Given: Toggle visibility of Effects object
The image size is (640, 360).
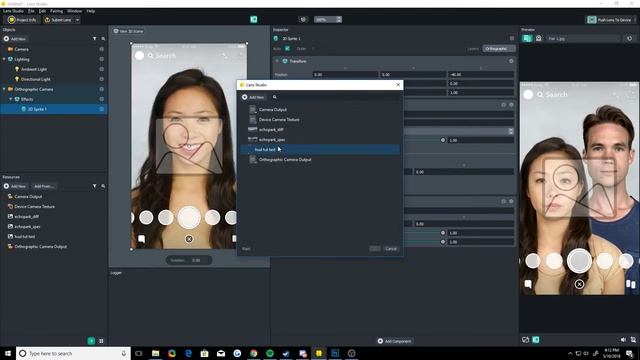Looking at the screenshot, I should click(x=102, y=99).
